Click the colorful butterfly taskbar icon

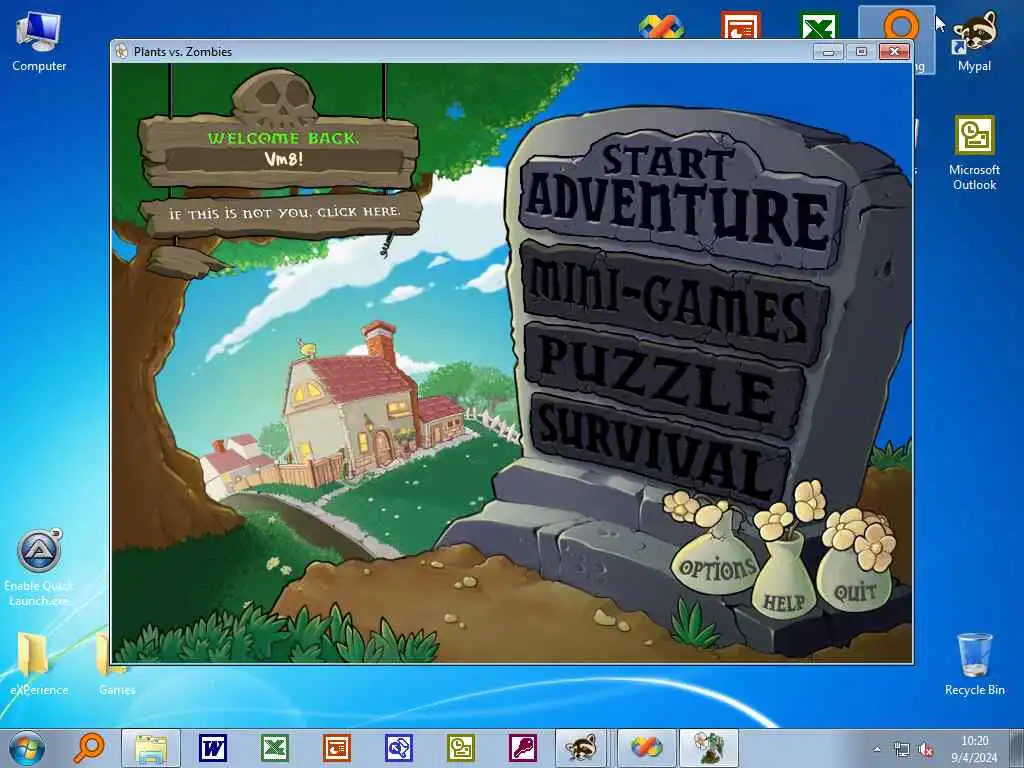click(646, 748)
